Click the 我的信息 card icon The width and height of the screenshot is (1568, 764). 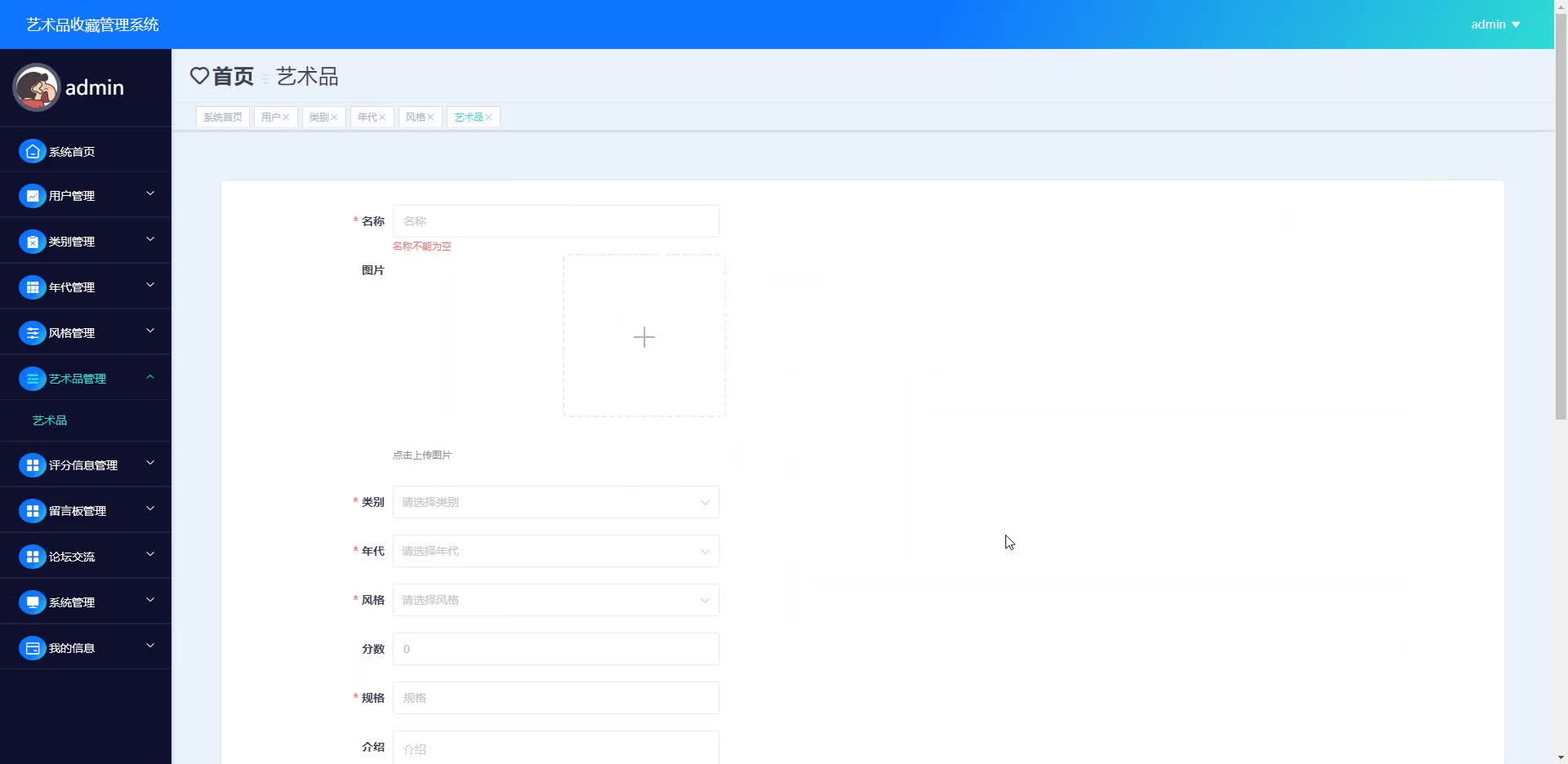click(32, 648)
